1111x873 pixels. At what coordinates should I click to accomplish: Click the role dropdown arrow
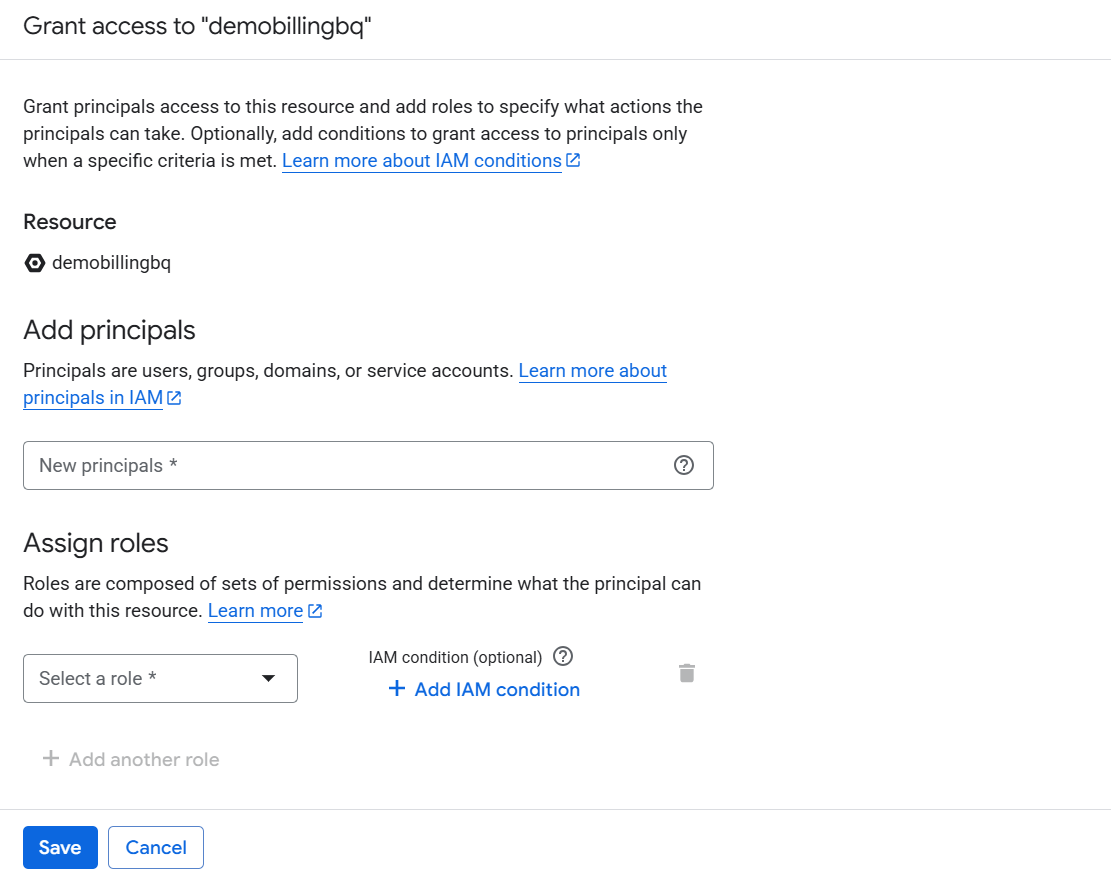(268, 678)
